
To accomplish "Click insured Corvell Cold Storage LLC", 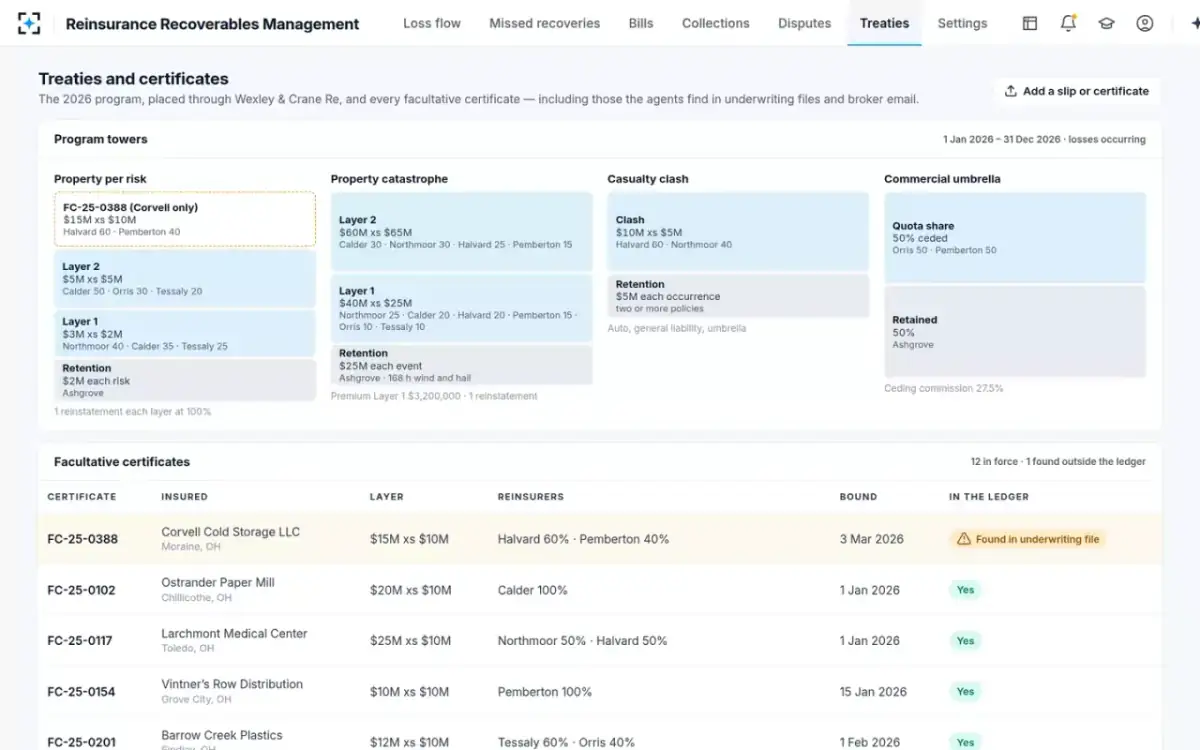I will pos(230,532).
